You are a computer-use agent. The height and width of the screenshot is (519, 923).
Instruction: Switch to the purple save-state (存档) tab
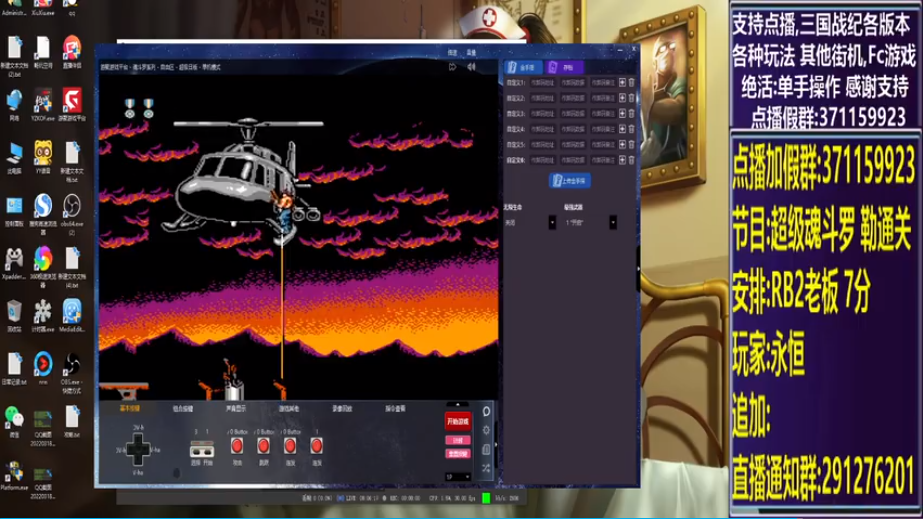564,68
